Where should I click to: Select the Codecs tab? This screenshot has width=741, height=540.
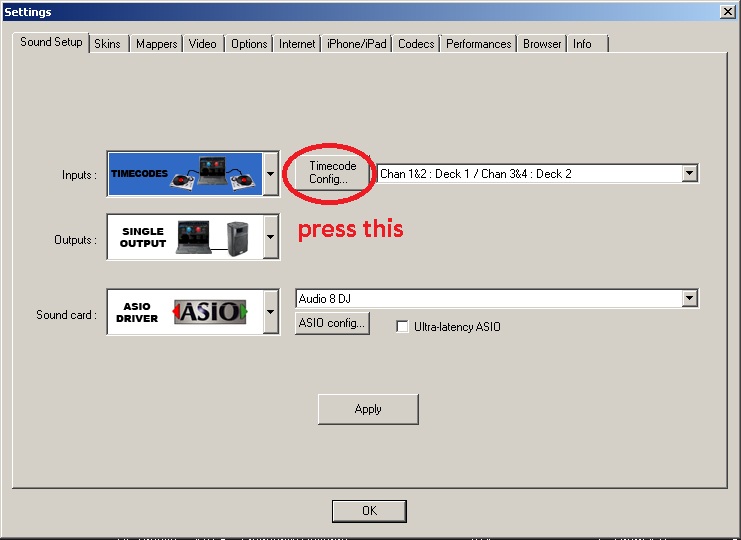[x=416, y=44]
